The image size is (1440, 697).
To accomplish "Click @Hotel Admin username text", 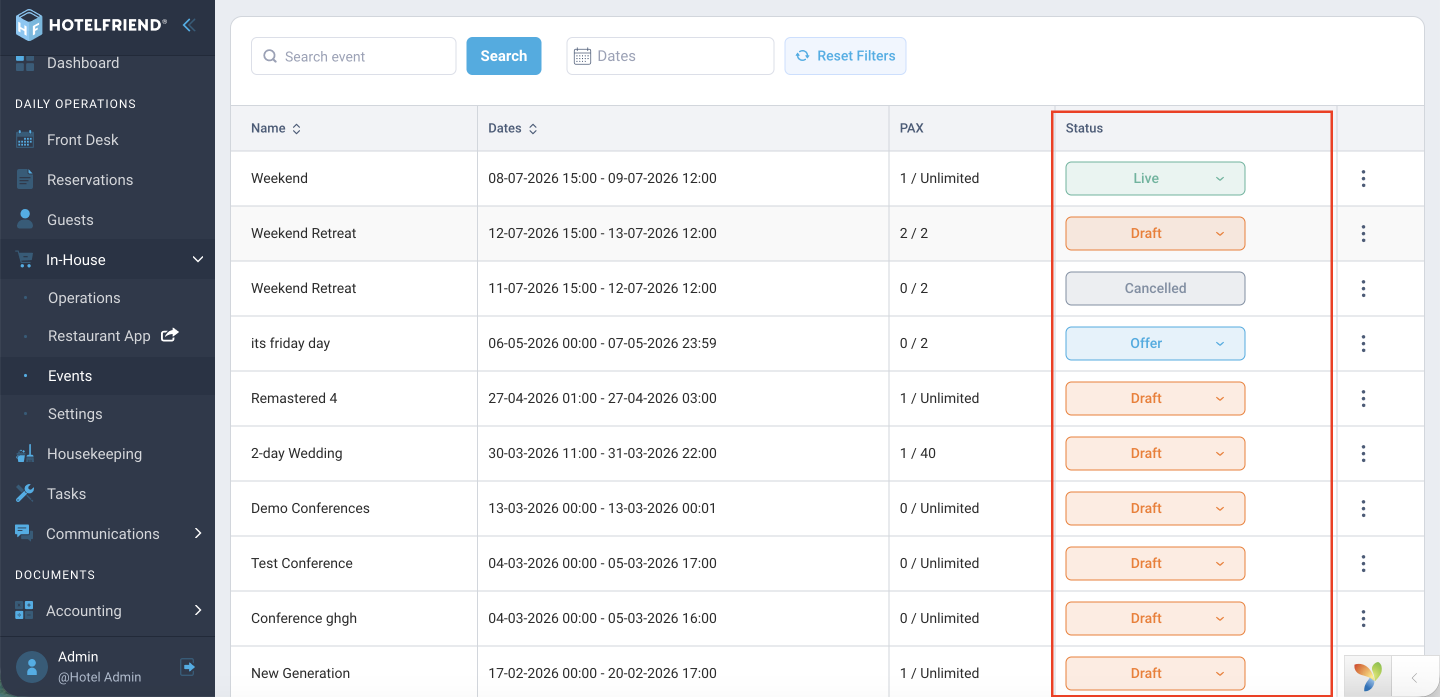I will [x=99, y=677].
